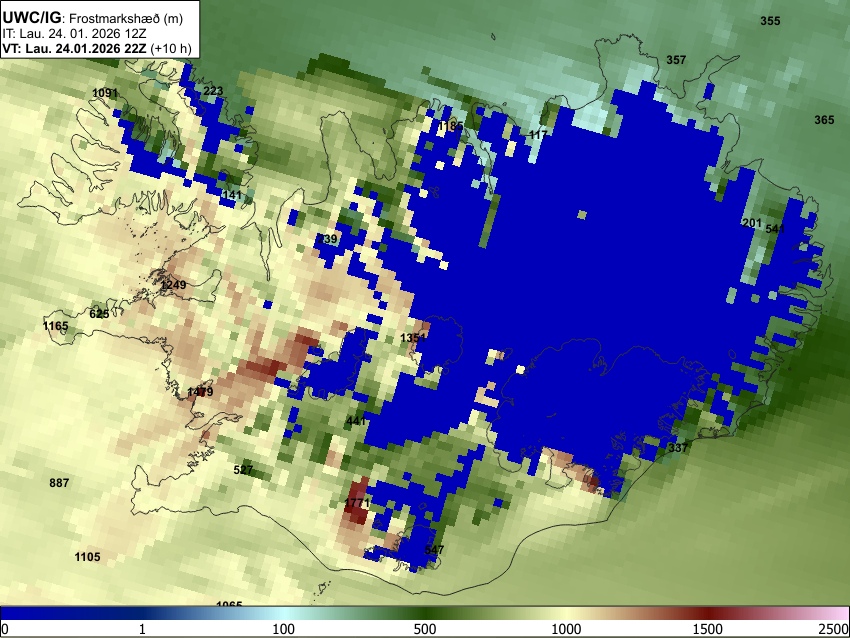Click the color scale legend bar
The width and height of the screenshot is (850, 638).
click(425, 613)
